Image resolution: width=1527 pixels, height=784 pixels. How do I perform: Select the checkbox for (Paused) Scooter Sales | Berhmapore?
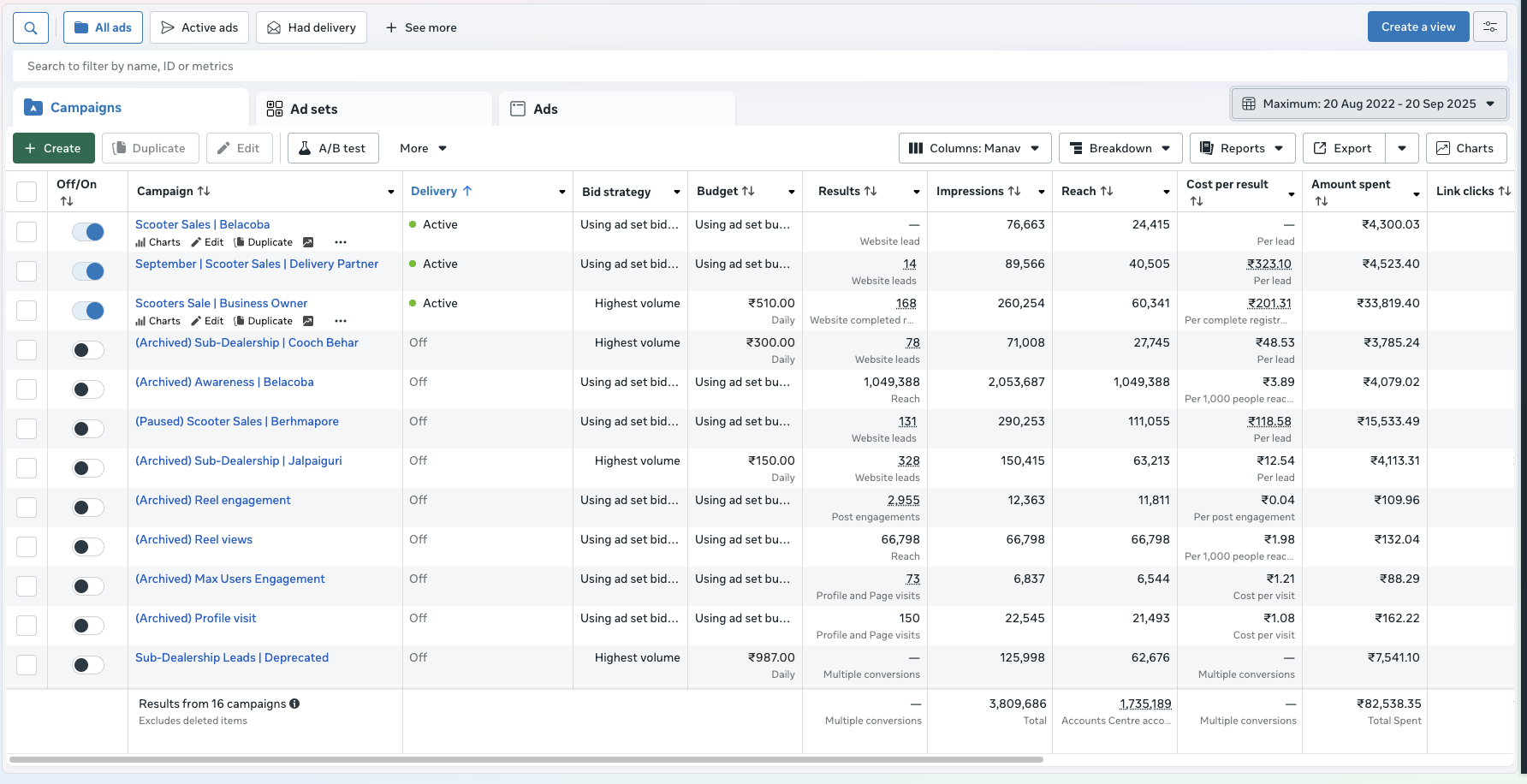27,428
